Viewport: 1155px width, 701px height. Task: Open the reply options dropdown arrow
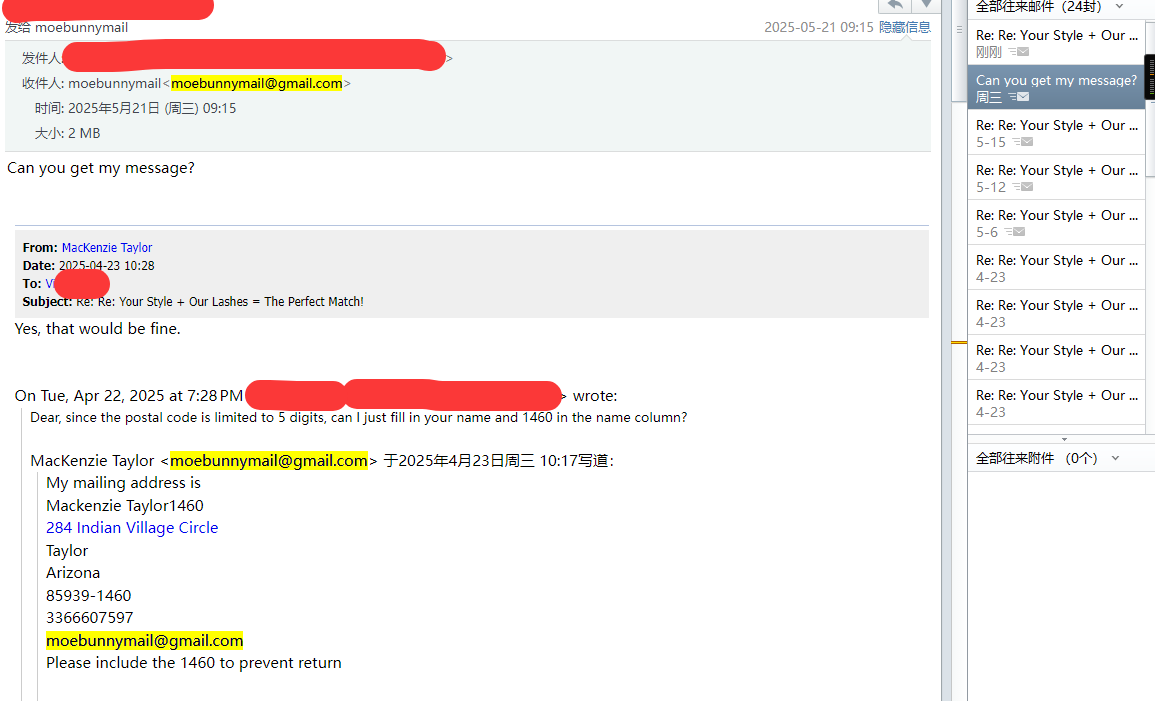pyautogui.click(x=926, y=5)
